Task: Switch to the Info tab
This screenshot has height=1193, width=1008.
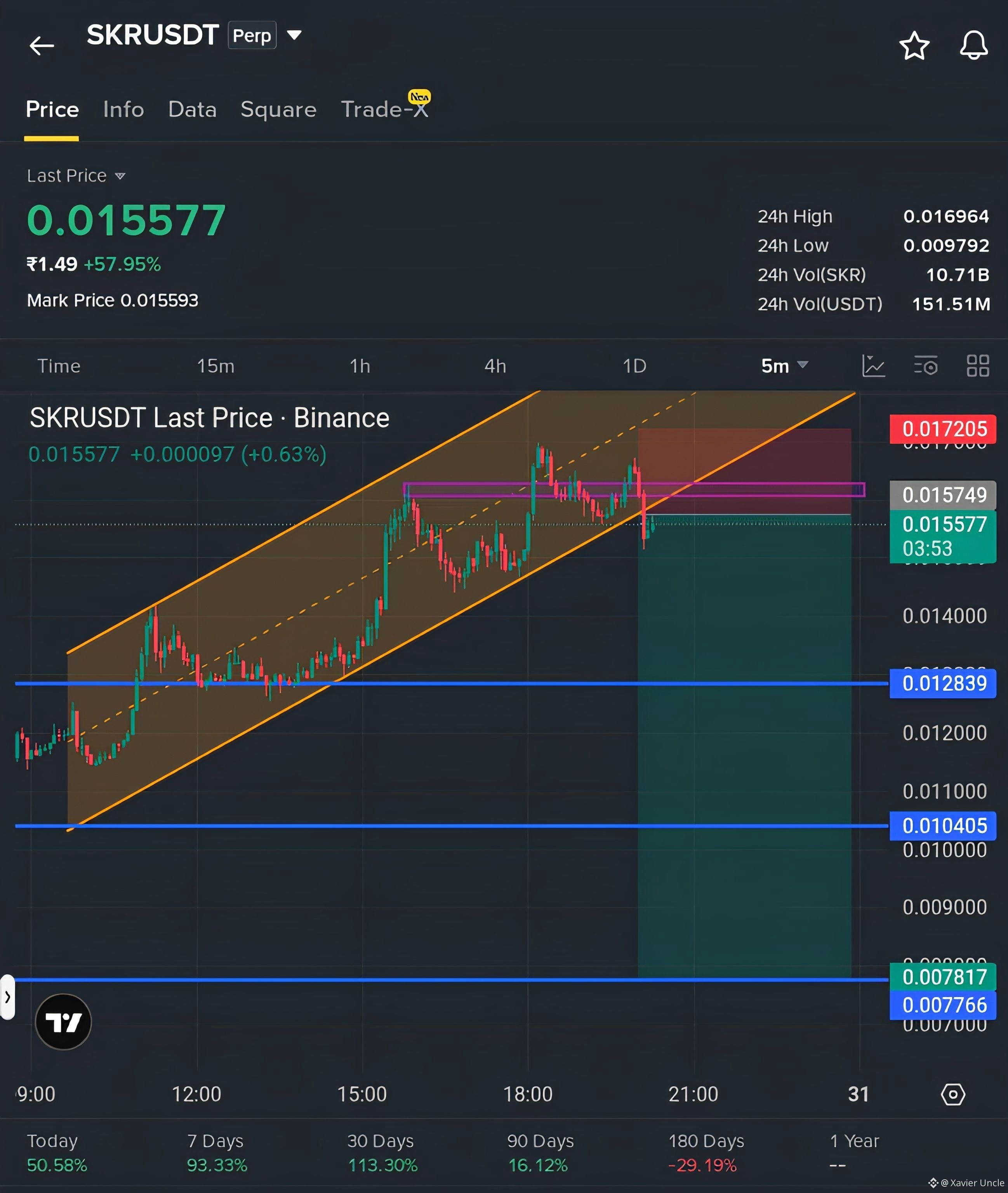Action: (123, 109)
